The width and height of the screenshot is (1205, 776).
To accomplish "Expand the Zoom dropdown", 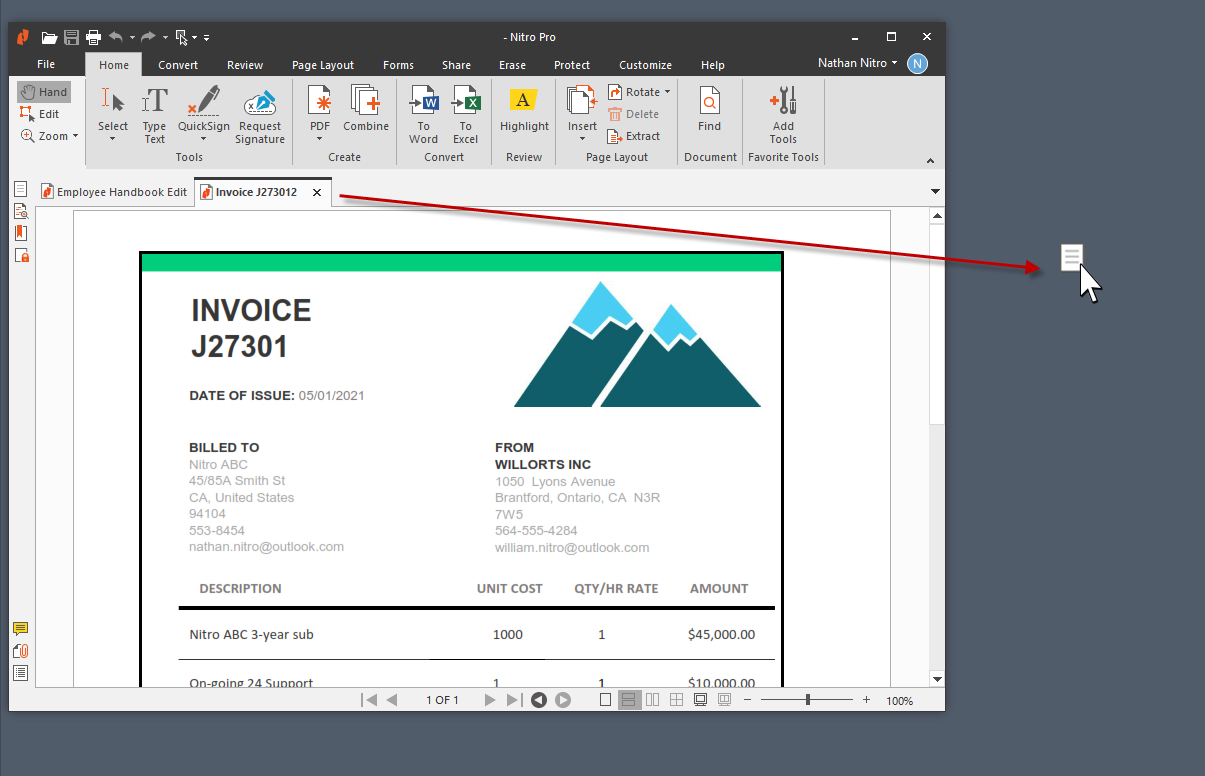I will pyautogui.click(x=75, y=136).
